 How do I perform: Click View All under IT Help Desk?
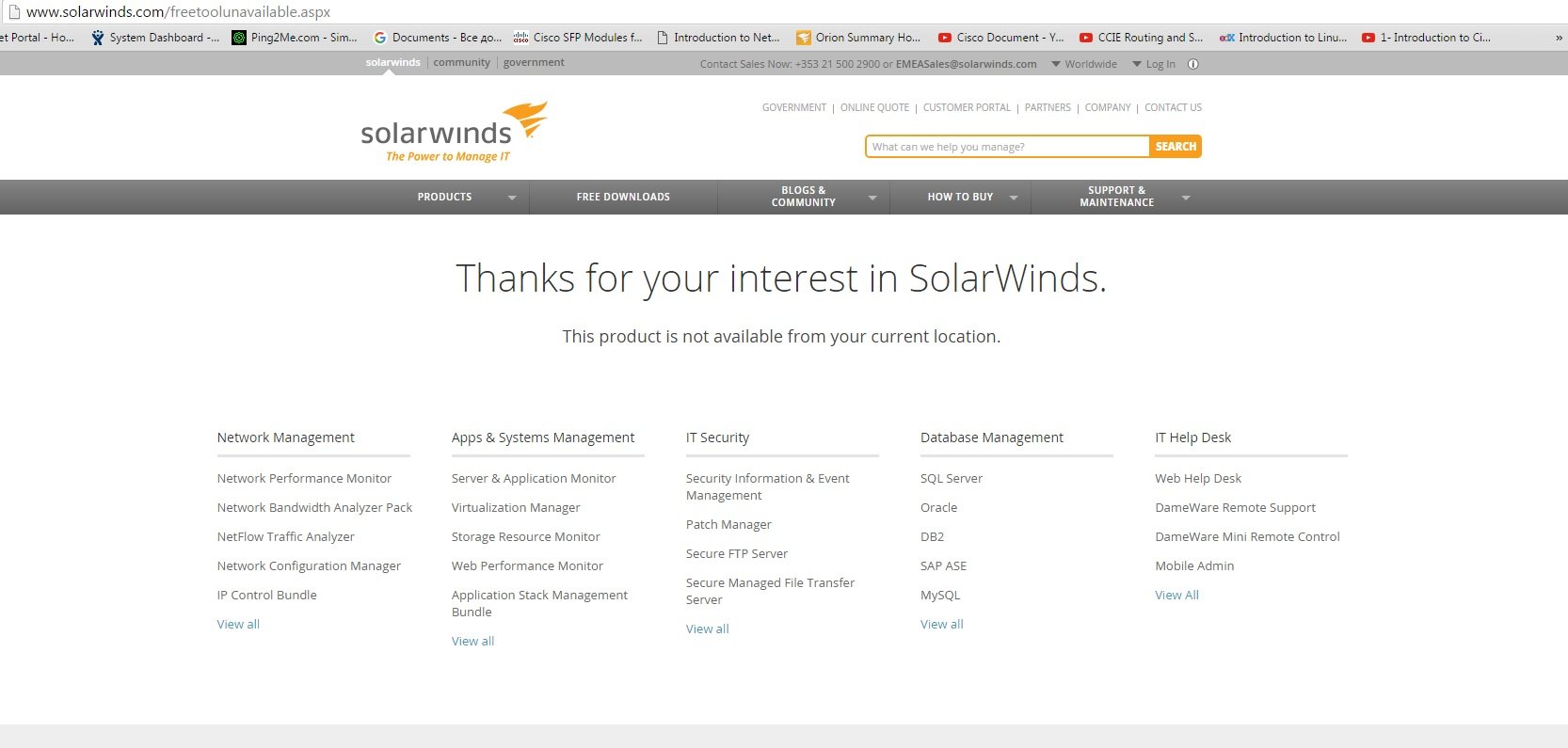click(1176, 595)
